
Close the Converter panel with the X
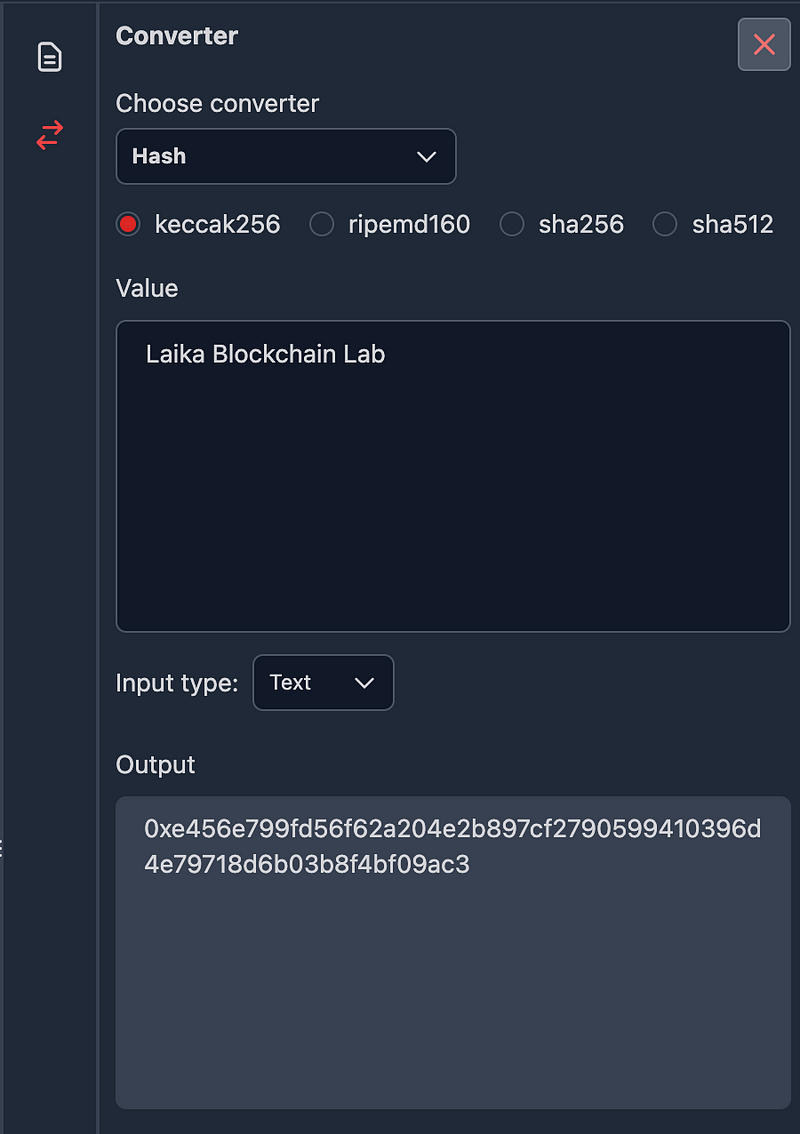pyautogui.click(x=764, y=44)
